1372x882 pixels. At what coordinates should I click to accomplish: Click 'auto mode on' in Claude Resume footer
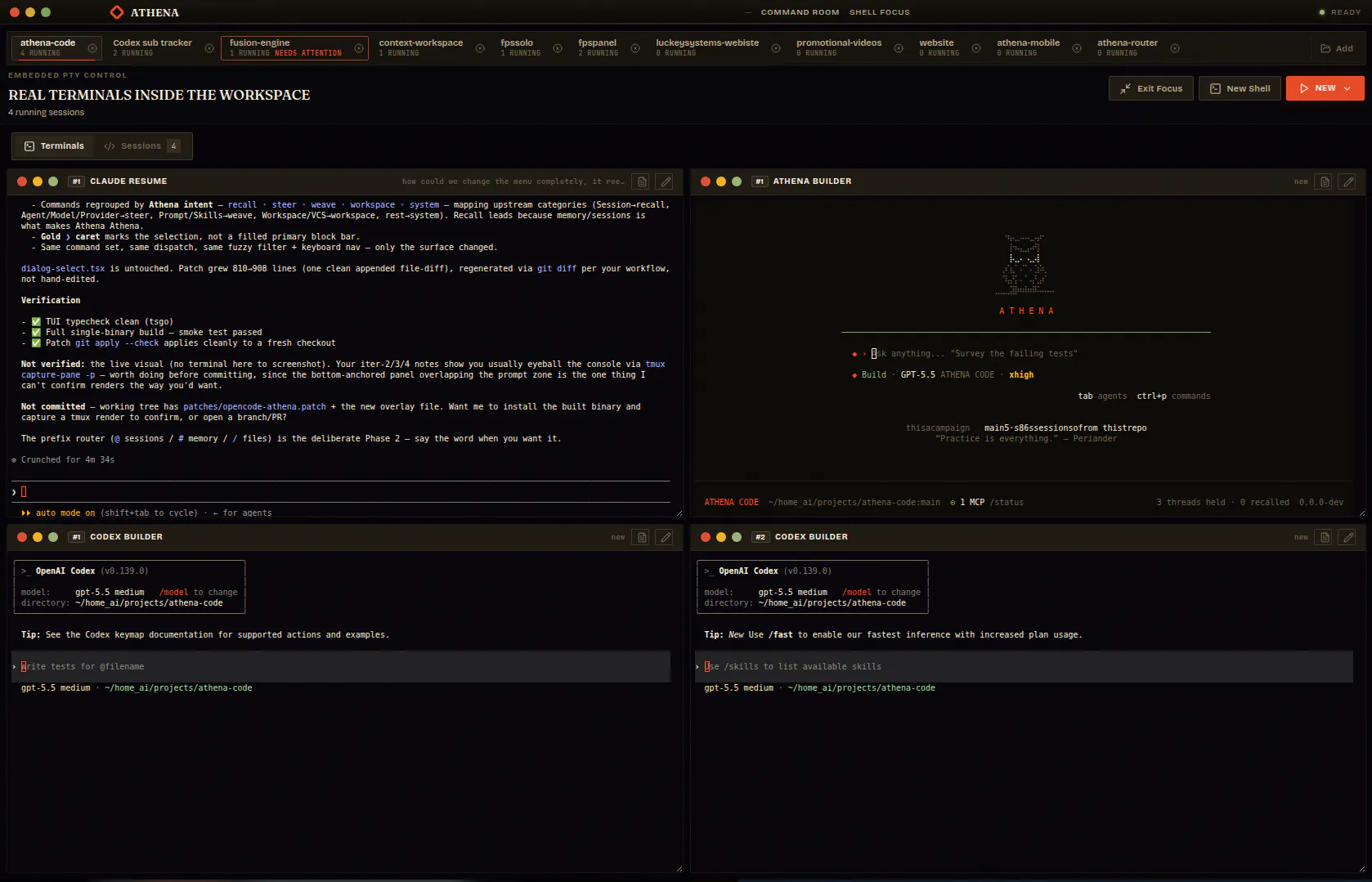(65, 513)
